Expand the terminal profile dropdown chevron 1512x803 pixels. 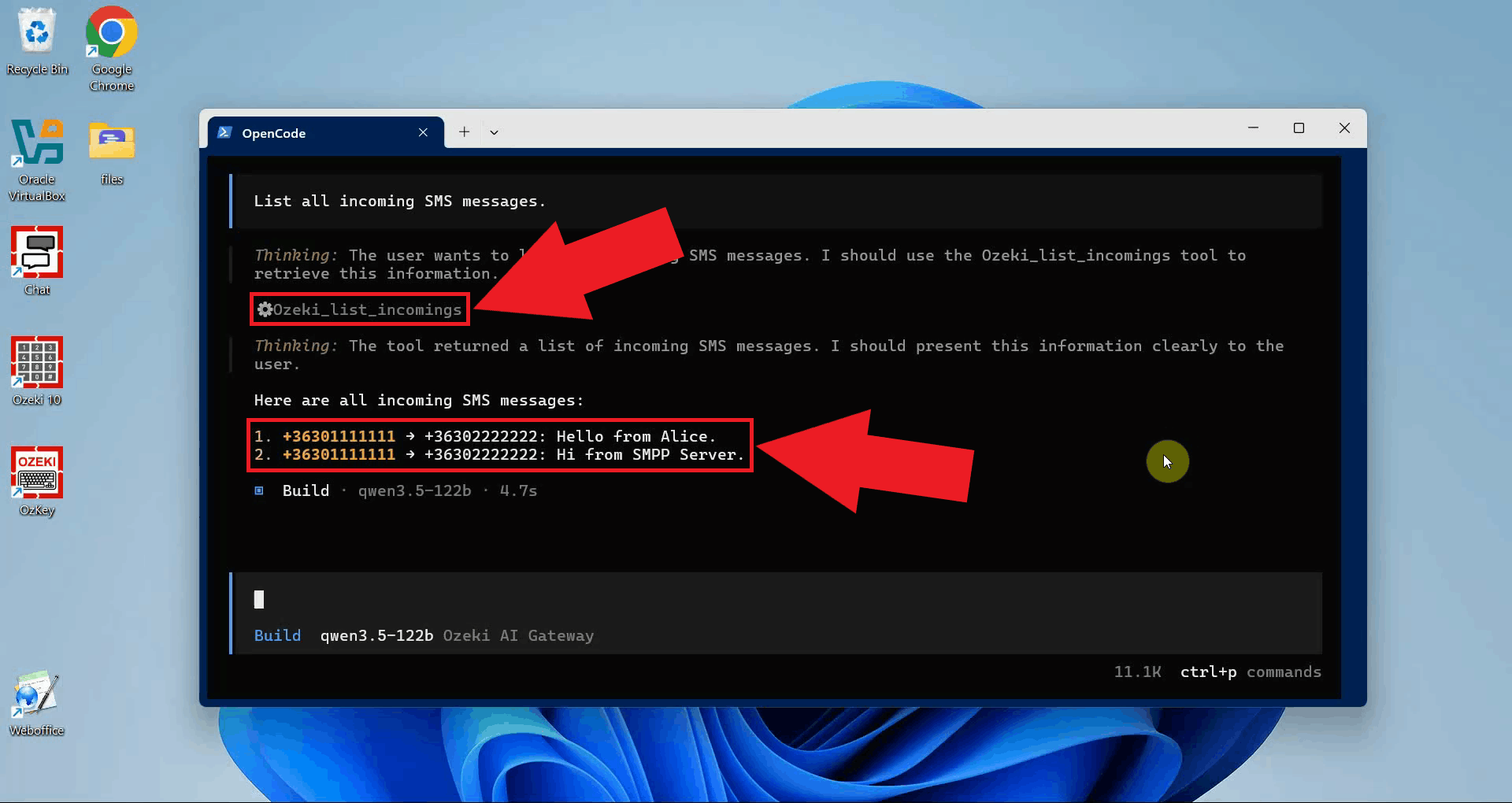[494, 132]
